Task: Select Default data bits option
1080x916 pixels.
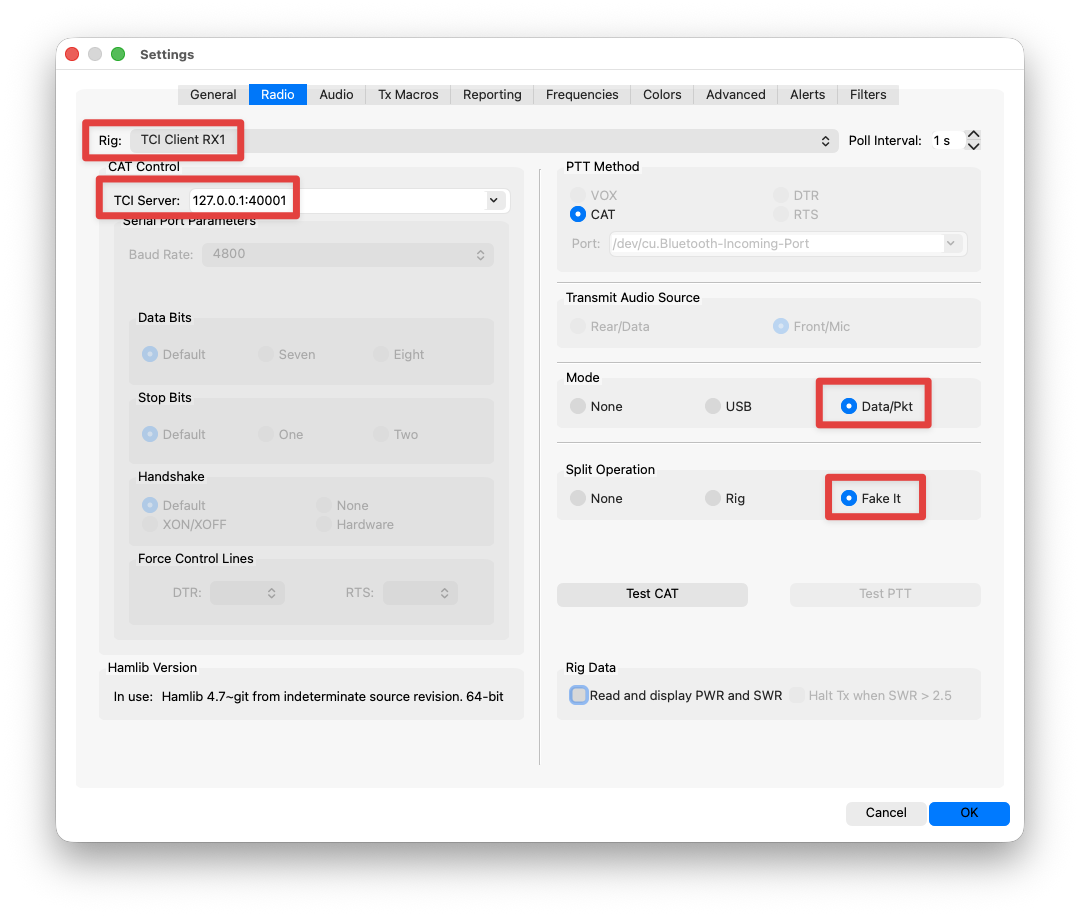Action: [x=174, y=354]
